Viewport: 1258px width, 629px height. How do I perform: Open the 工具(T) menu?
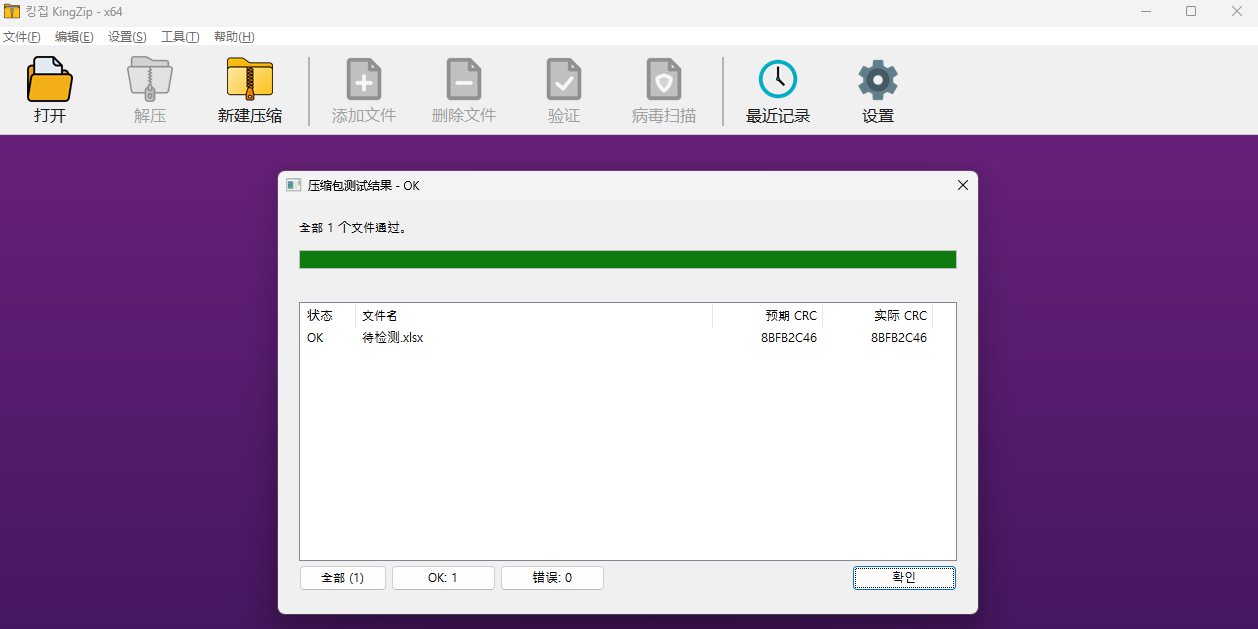(180, 37)
